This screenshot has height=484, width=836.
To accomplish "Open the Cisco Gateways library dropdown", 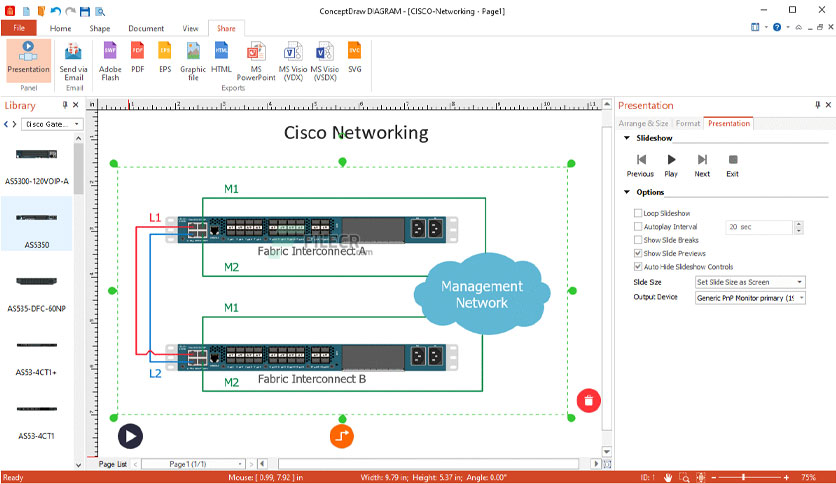I will [52, 124].
